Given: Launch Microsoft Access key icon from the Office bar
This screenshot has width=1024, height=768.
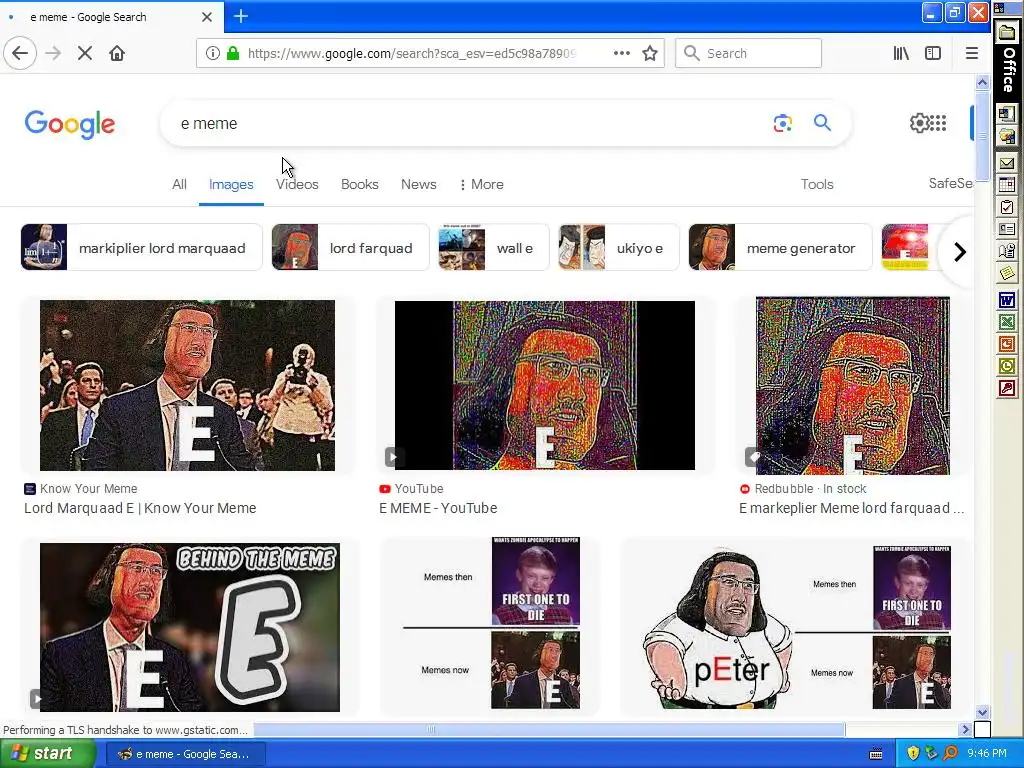Looking at the screenshot, I should coord(1007,389).
